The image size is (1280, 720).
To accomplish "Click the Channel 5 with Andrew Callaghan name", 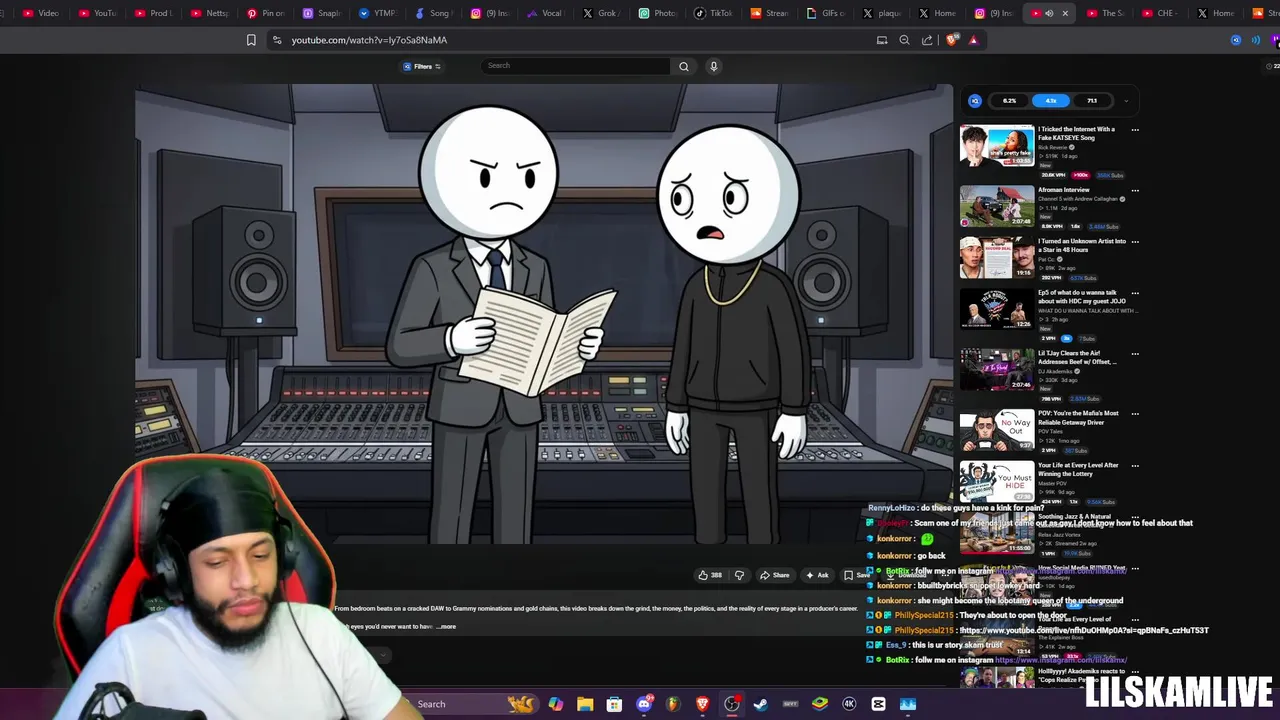I will click(x=1077, y=199).
